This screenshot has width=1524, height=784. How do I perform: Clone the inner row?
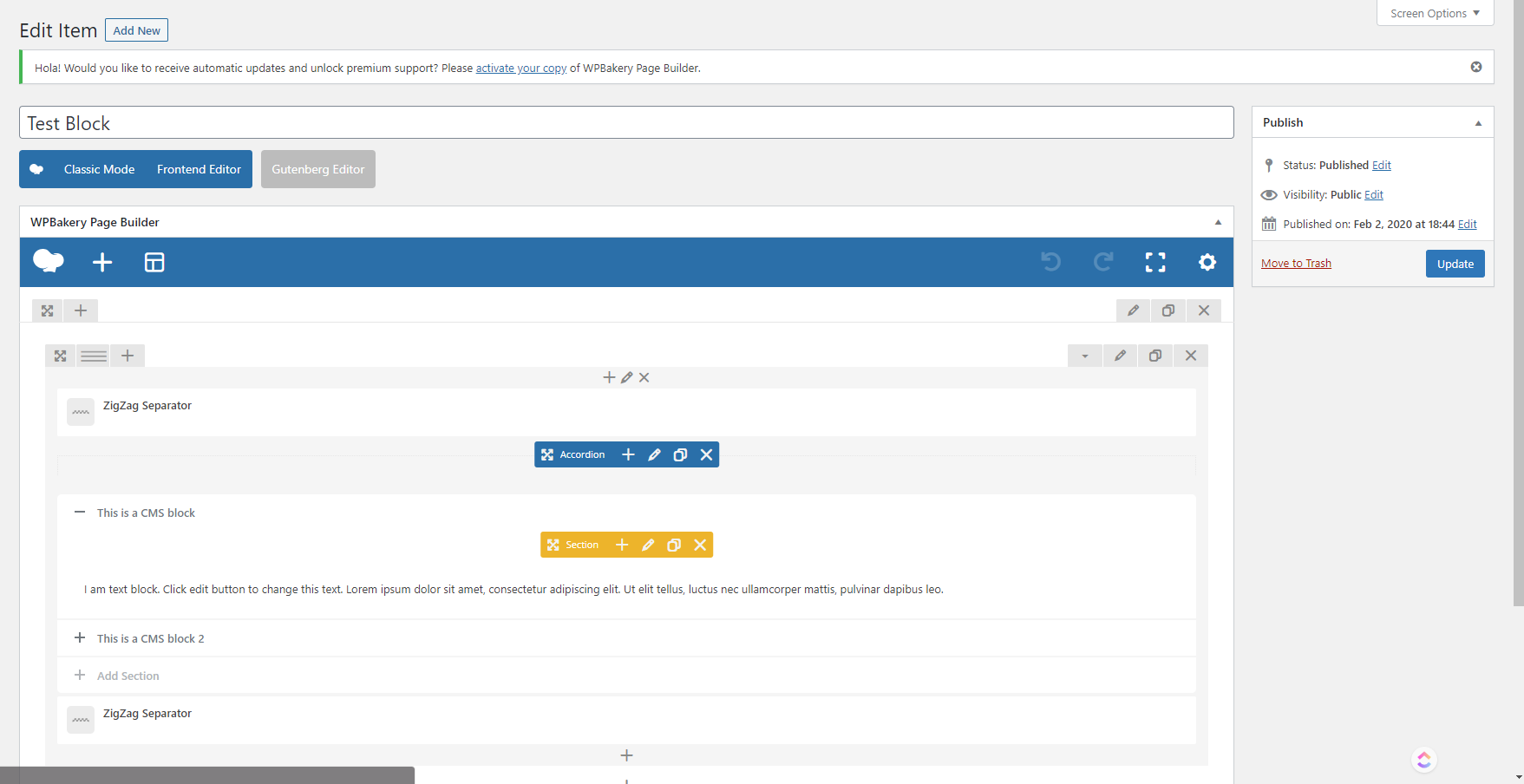(1155, 356)
